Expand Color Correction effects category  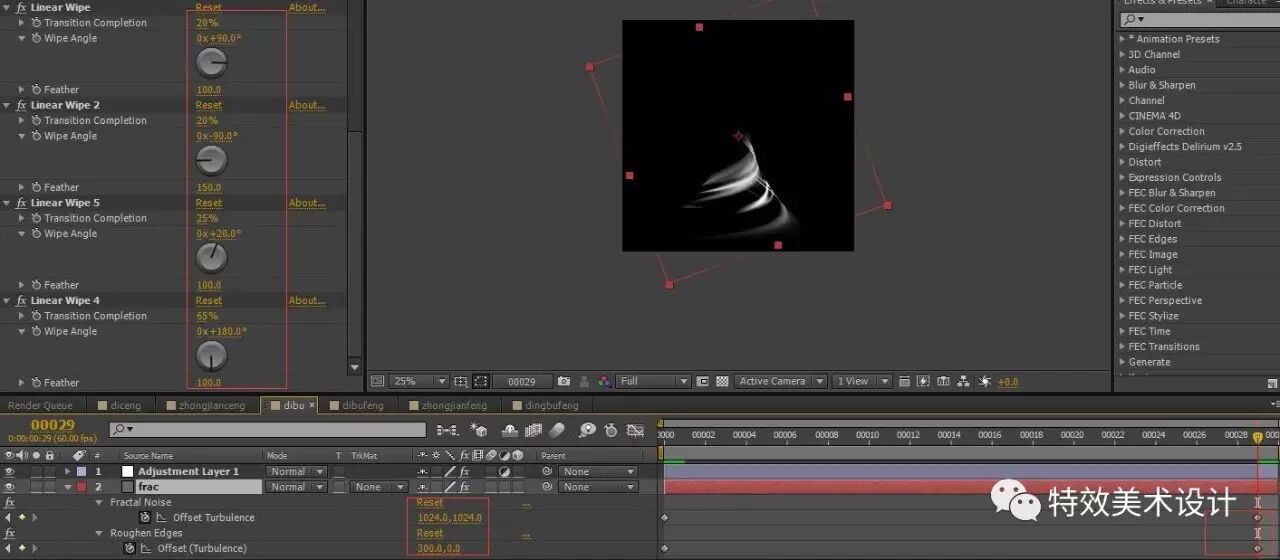[x=1122, y=131]
